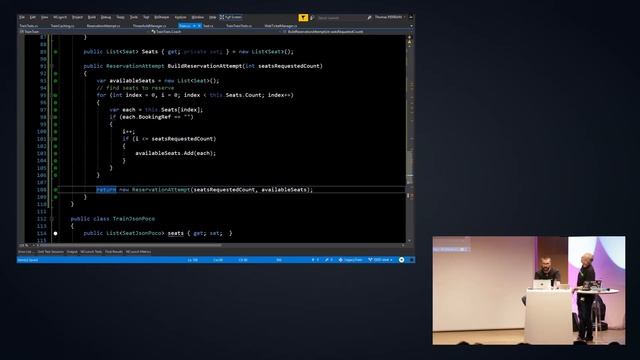Viewport: 640px width, 360px height.
Task: Open the TrainTrain project navigation dropdown
Action: 84,31
